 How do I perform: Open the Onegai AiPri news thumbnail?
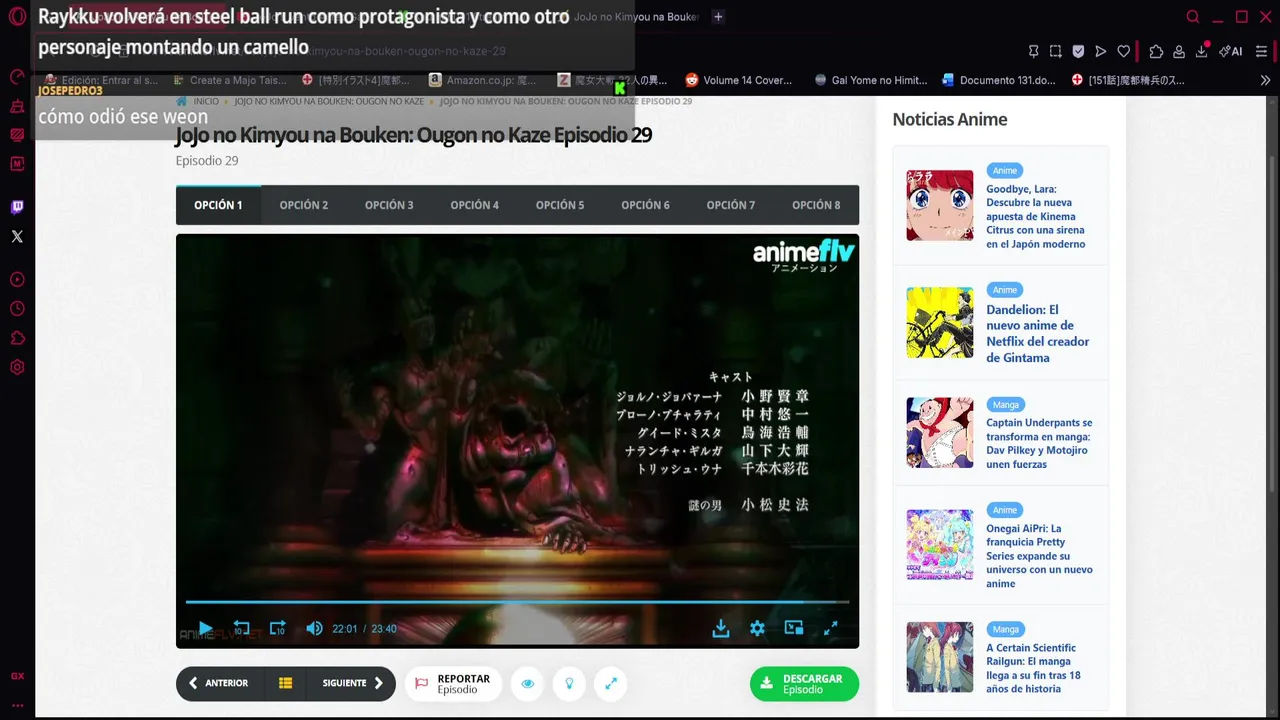click(x=940, y=545)
